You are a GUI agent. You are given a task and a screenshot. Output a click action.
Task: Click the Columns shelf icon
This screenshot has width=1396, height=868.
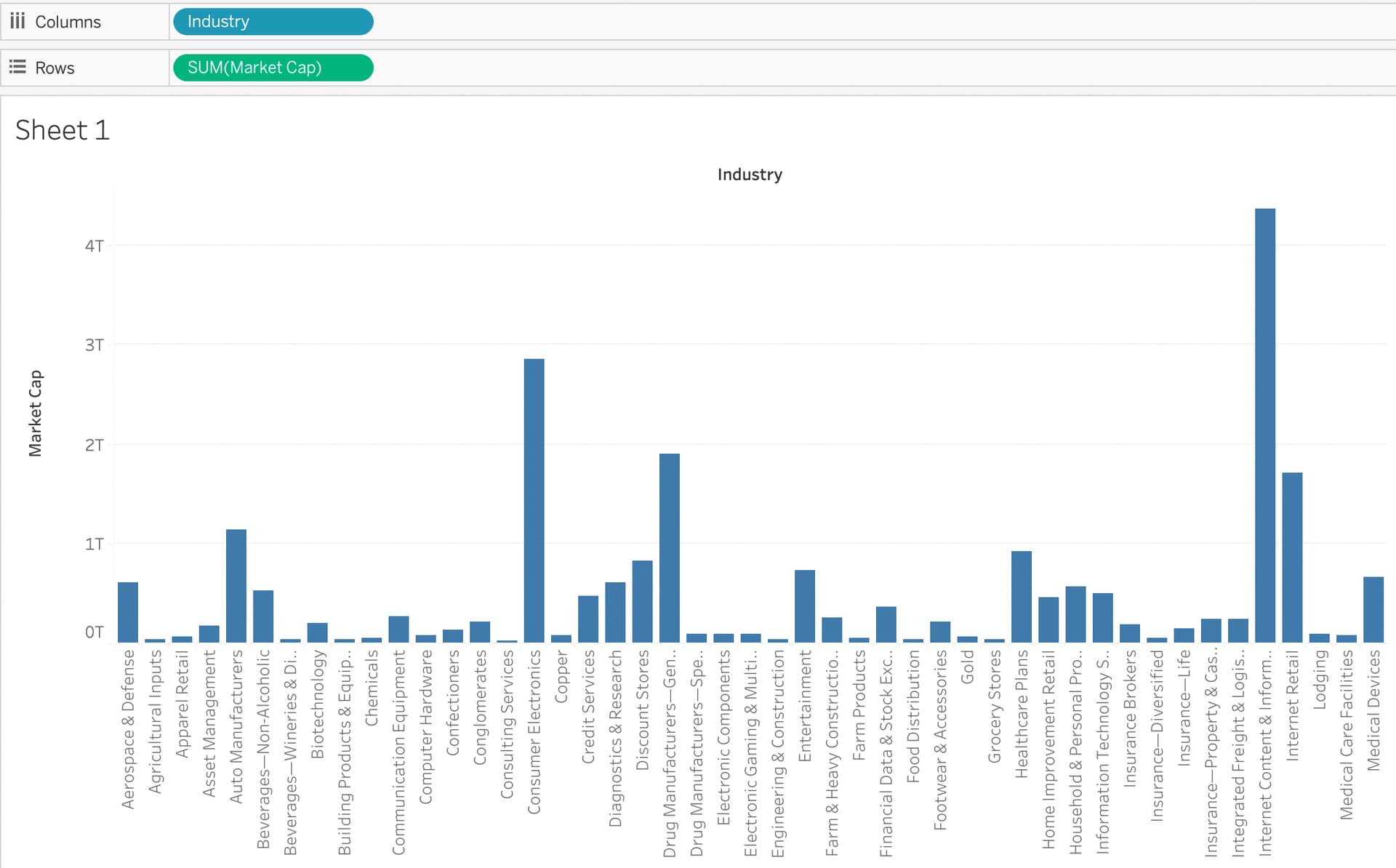pyautogui.click(x=17, y=21)
